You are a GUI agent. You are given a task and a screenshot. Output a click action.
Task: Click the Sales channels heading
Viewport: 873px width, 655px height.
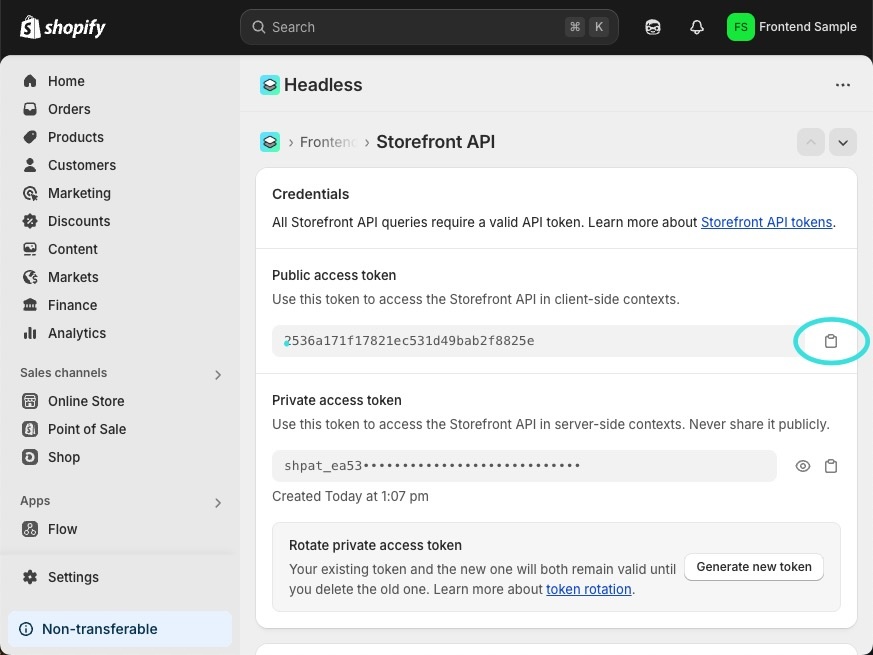click(x=63, y=373)
